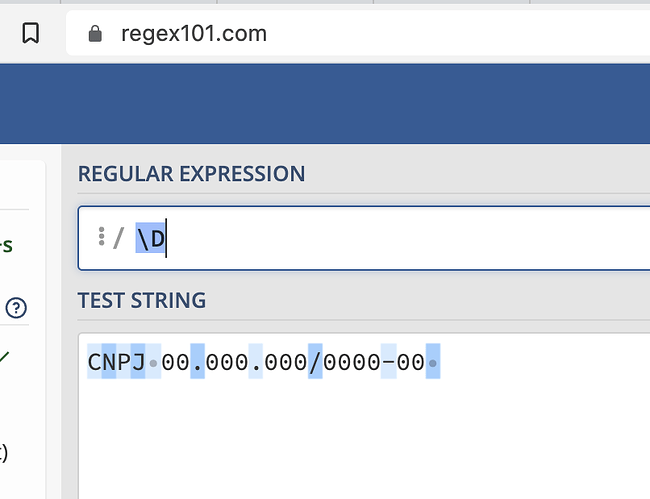The image size is (650, 499).
Task: Click the green text in left sidebar
Action: coord(8,244)
